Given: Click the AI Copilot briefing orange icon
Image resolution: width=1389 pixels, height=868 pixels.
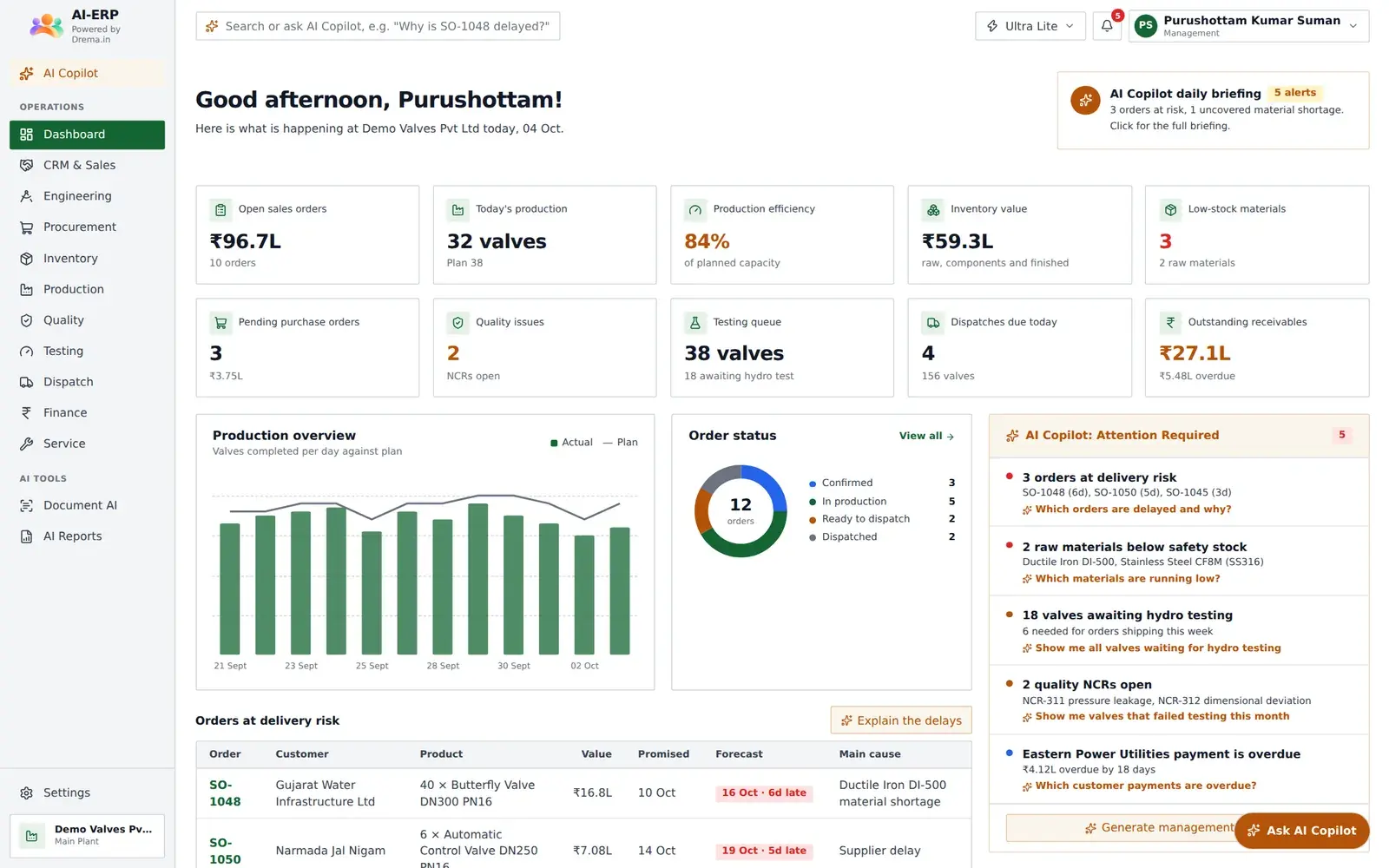Looking at the screenshot, I should click(x=1085, y=101).
